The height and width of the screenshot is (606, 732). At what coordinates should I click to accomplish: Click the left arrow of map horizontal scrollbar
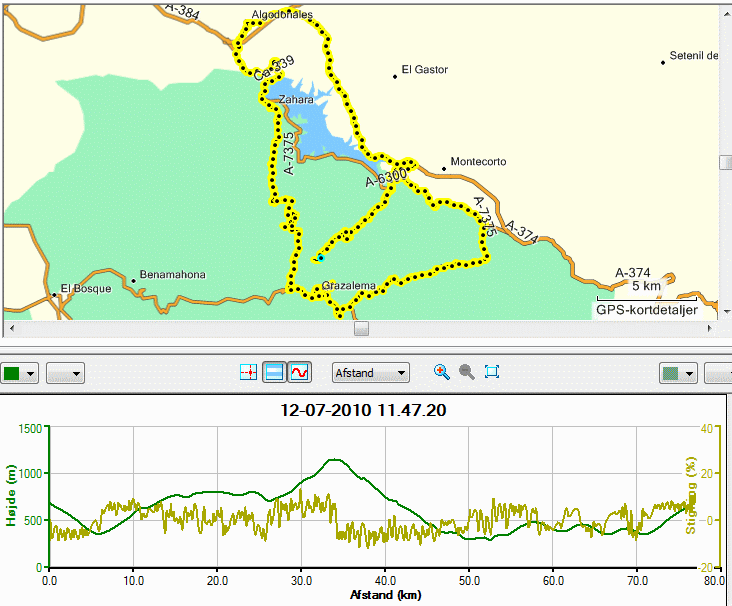(x=12, y=328)
